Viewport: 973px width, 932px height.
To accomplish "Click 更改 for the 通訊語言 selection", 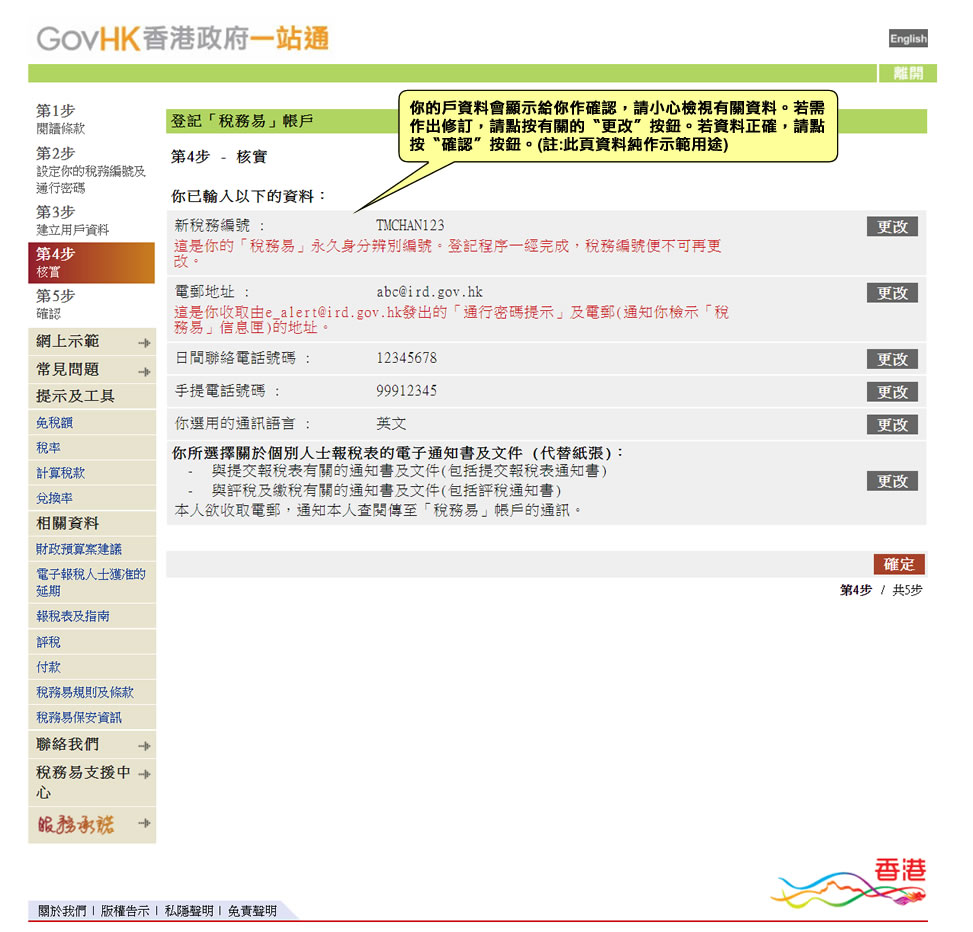I will point(891,424).
